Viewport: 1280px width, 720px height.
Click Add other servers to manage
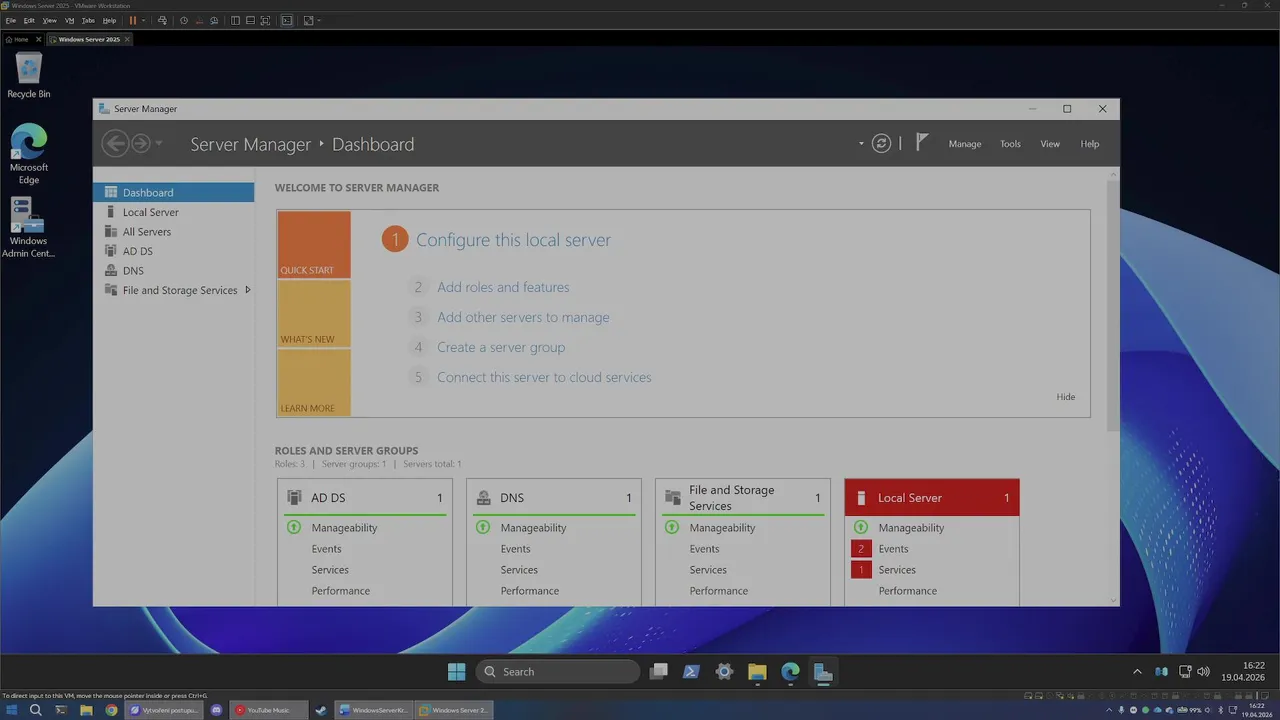point(523,317)
